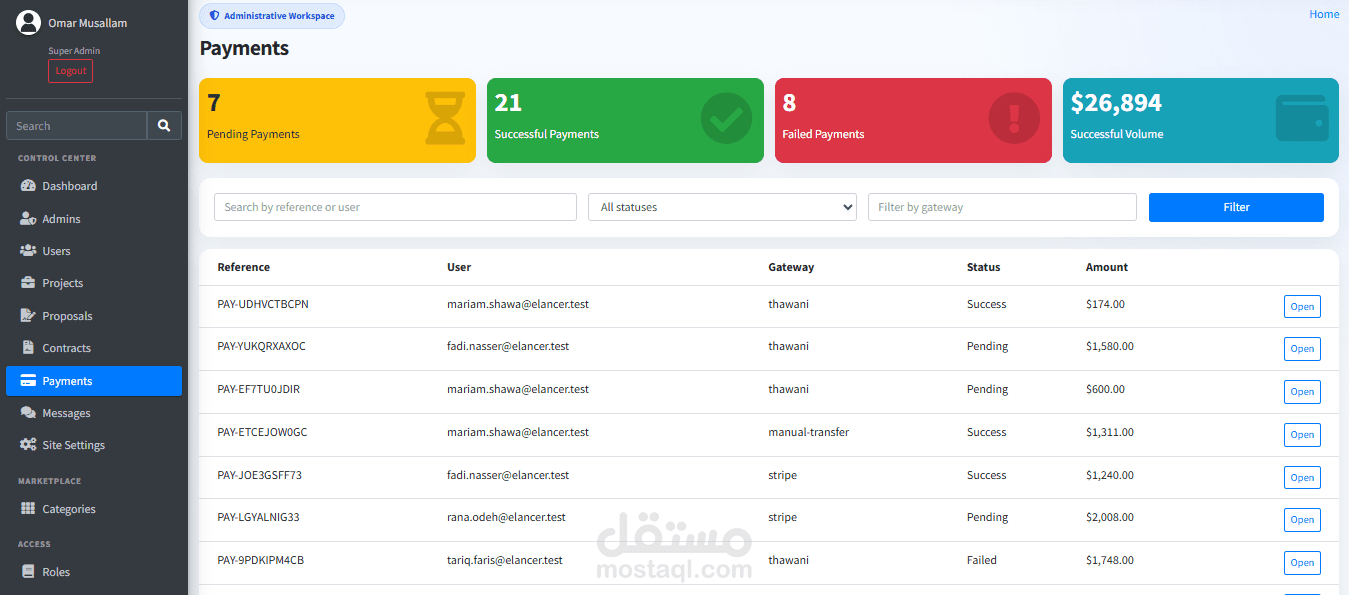Click reference PAY-UDHVCTBCPN text

pos(263,304)
